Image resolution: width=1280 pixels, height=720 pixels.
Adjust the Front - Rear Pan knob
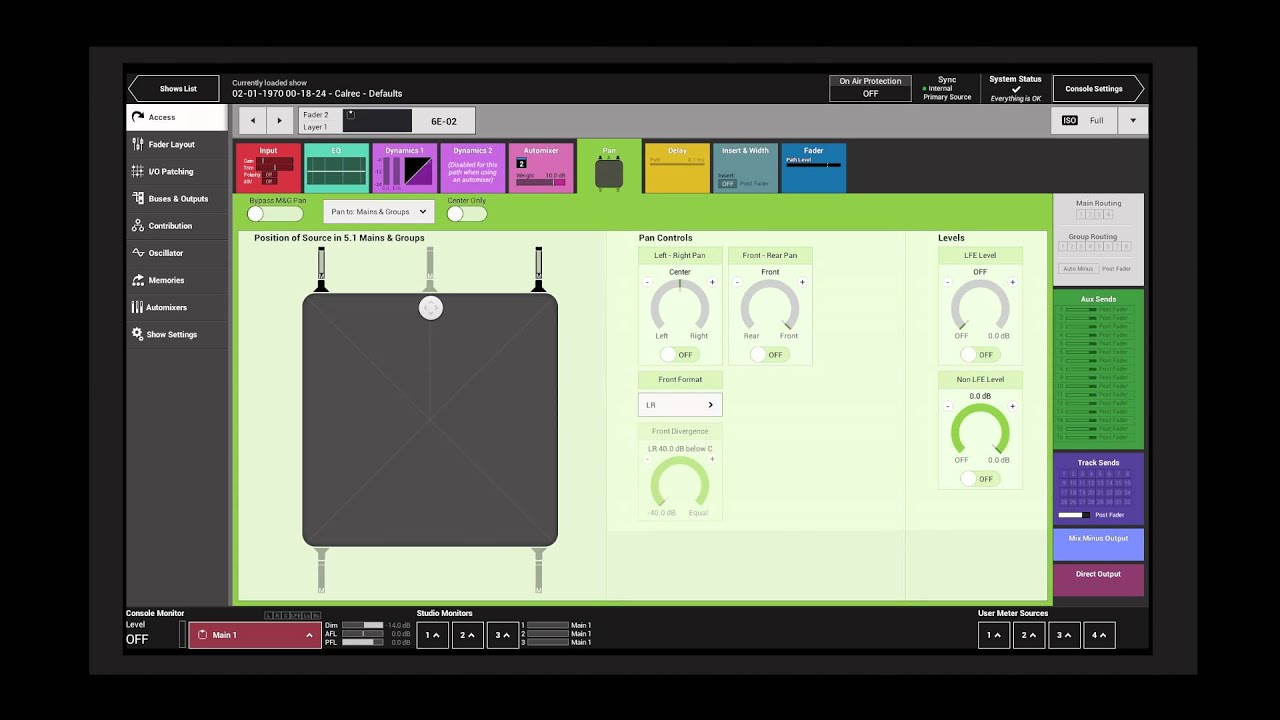click(x=770, y=305)
